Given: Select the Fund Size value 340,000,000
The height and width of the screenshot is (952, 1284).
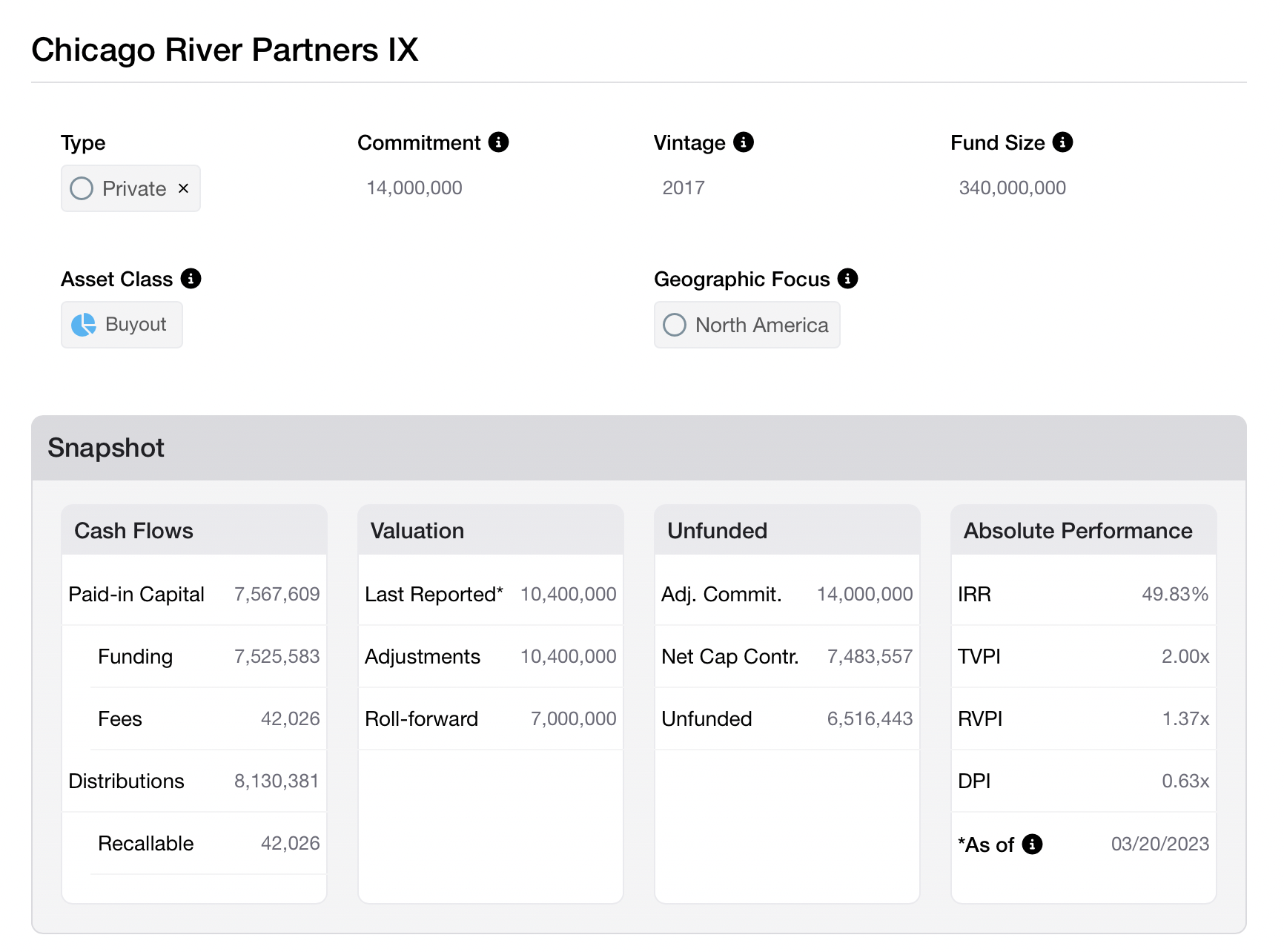Looking at the screenshot, I should [1013, 188].
